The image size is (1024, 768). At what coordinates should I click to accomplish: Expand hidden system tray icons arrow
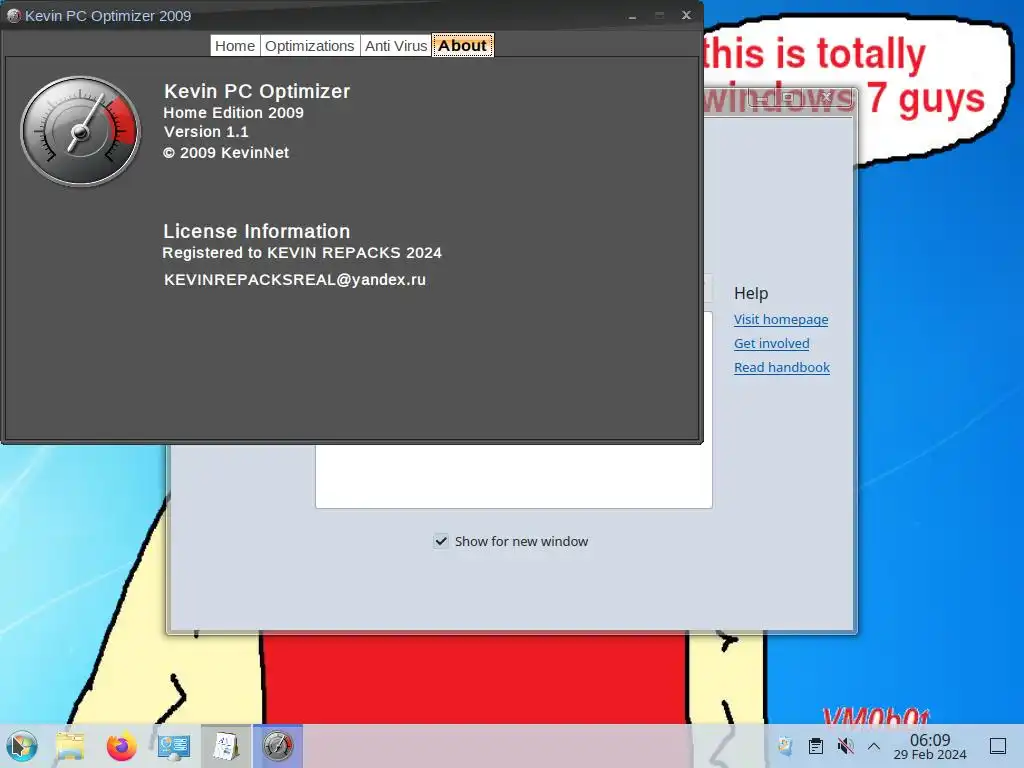click(x=874, y=746)
